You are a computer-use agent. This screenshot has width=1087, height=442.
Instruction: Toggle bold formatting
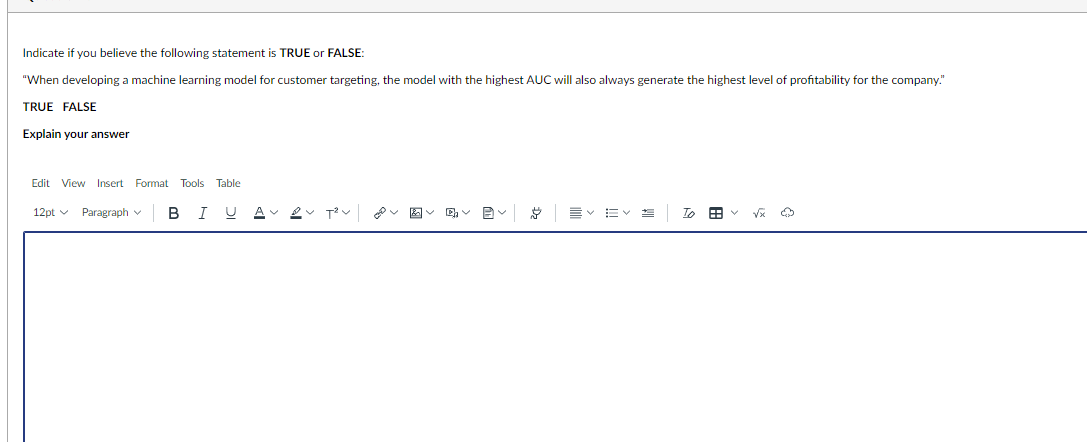[x=174, y=213]
